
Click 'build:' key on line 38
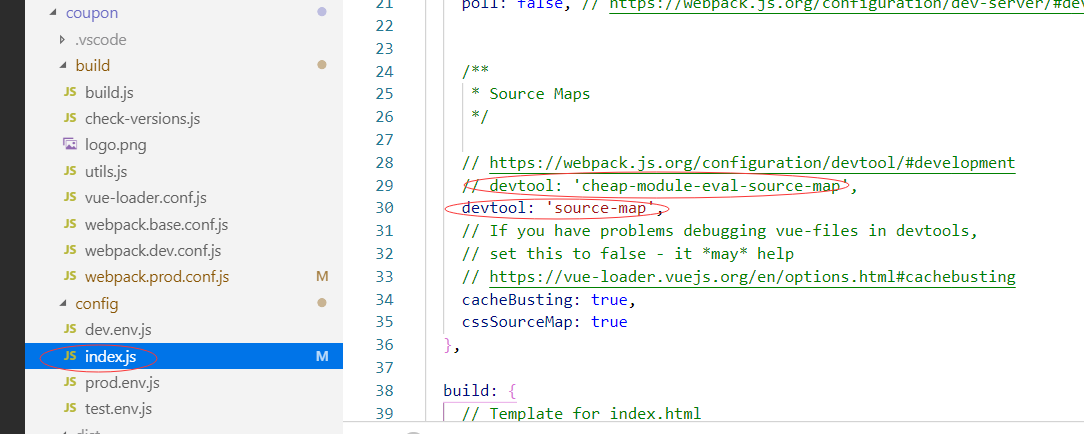pyautogui.click(x=470, y=390)
